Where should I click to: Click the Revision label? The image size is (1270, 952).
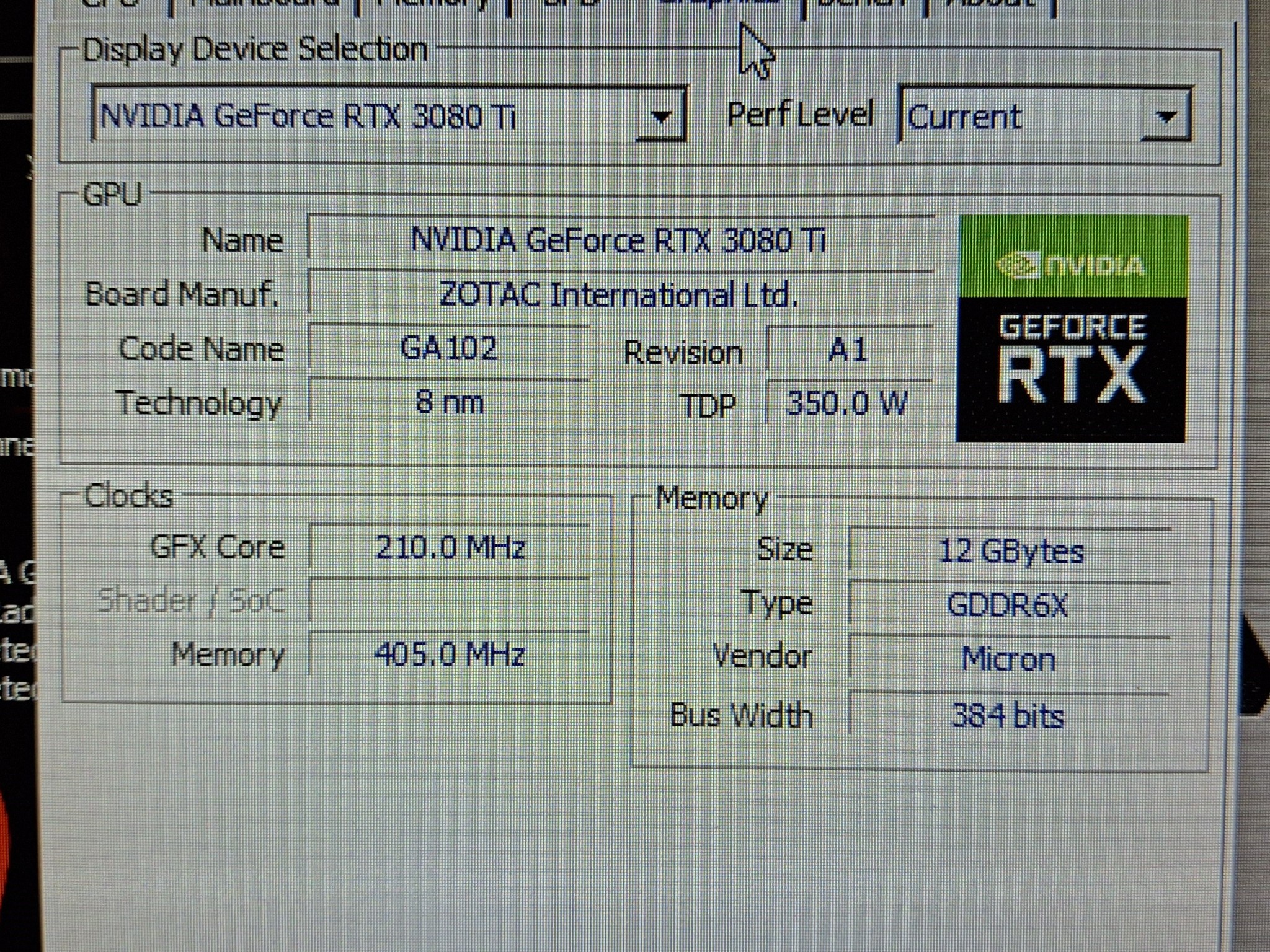click(x=683, y=353)
